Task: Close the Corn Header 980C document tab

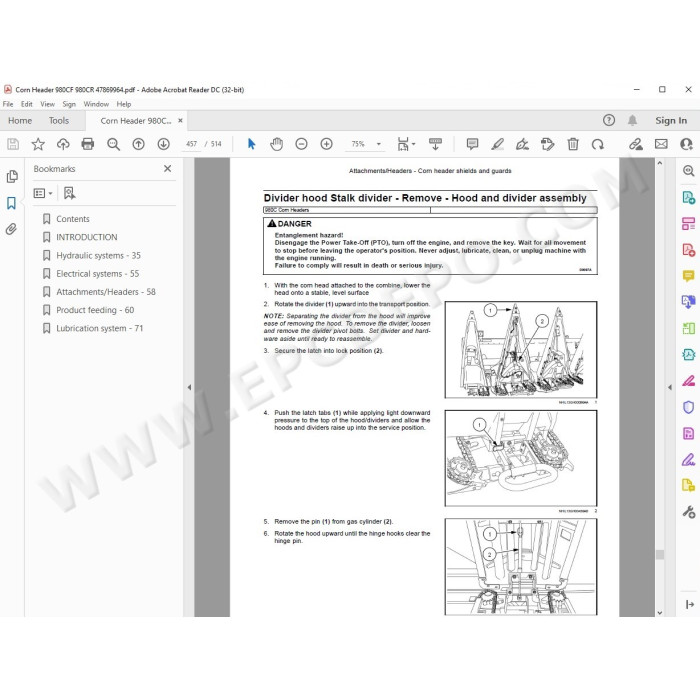Action: click(180, 121)
